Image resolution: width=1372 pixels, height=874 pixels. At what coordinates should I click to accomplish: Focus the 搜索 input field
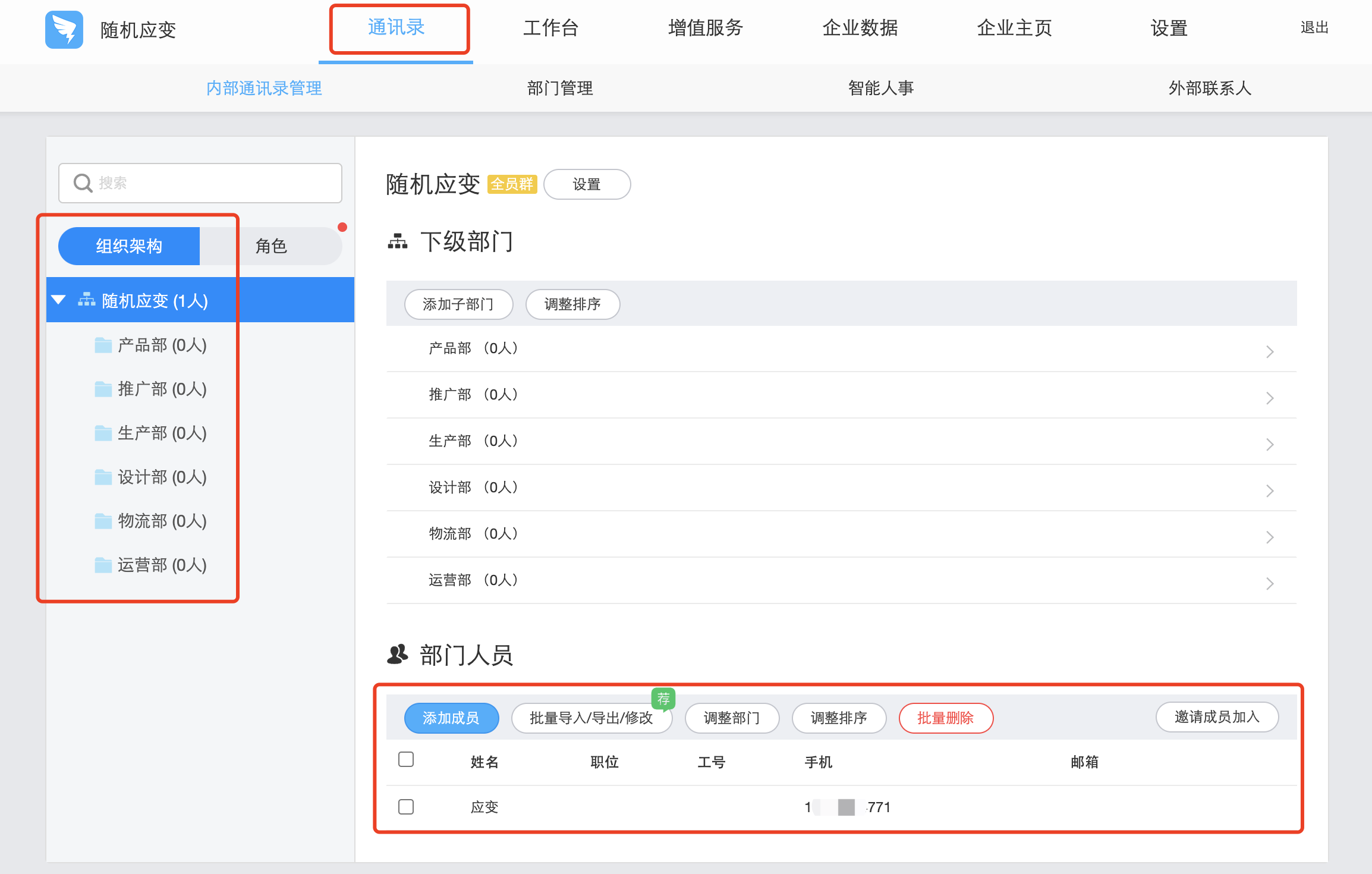tap(214, 183)
